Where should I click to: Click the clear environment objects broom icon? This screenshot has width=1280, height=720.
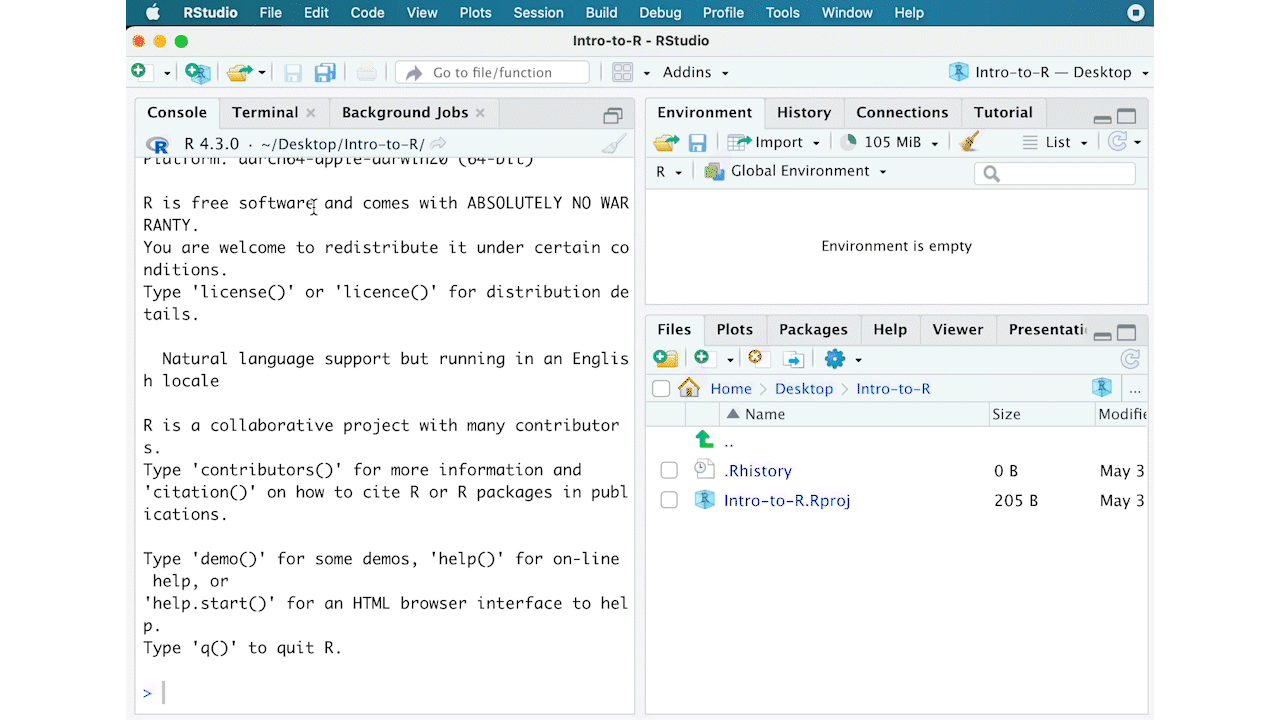968,142
